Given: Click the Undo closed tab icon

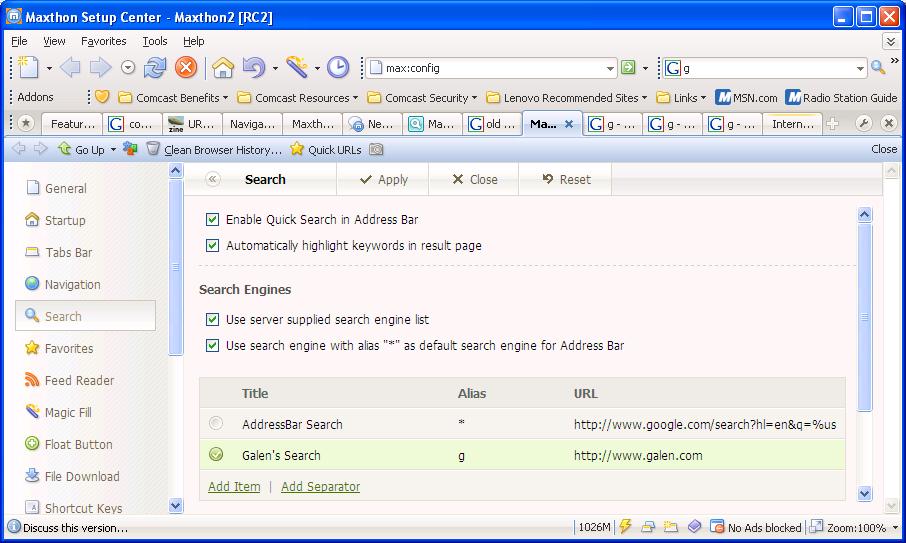Looking at the screenshot, I should (254, 68).
